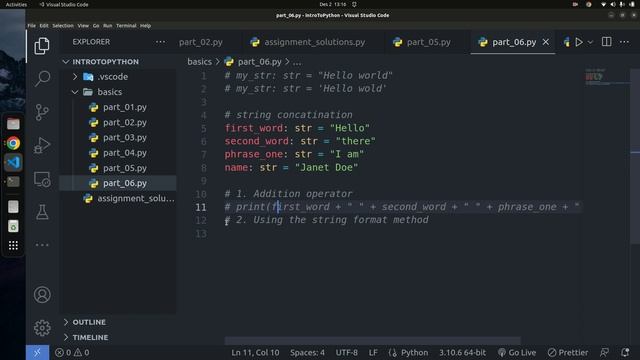Close the part_06.py tab

point(546,42)
